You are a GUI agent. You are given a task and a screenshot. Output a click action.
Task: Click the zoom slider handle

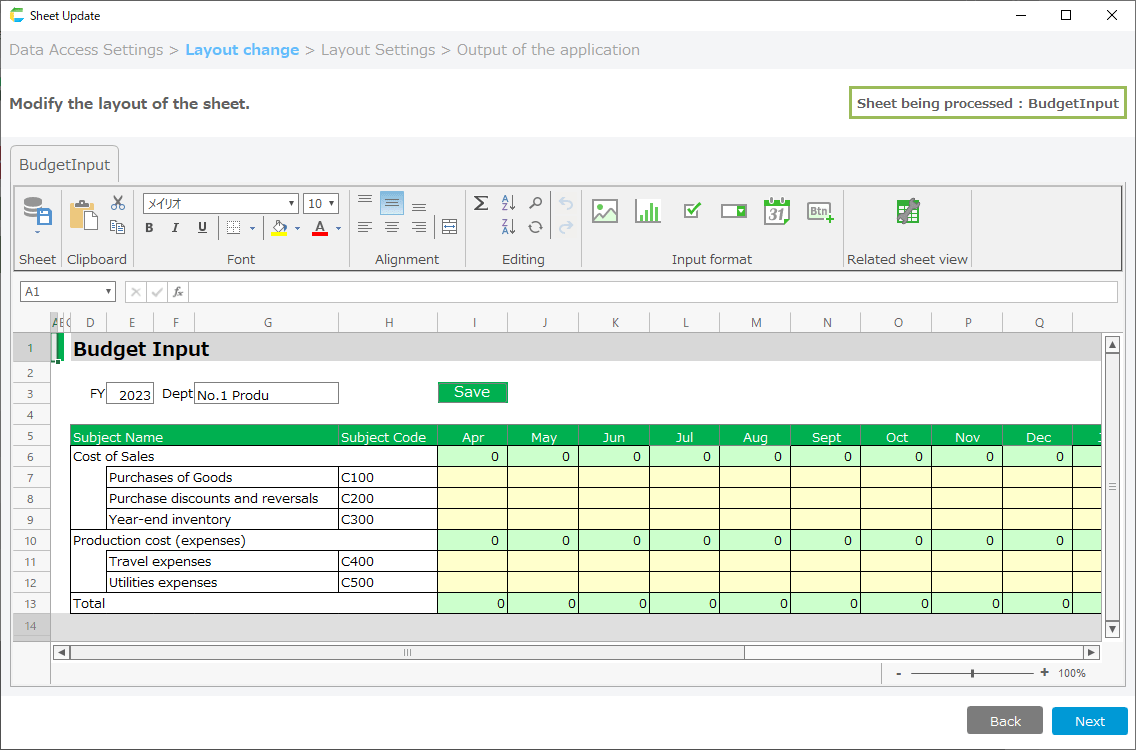tap(972, 673)
